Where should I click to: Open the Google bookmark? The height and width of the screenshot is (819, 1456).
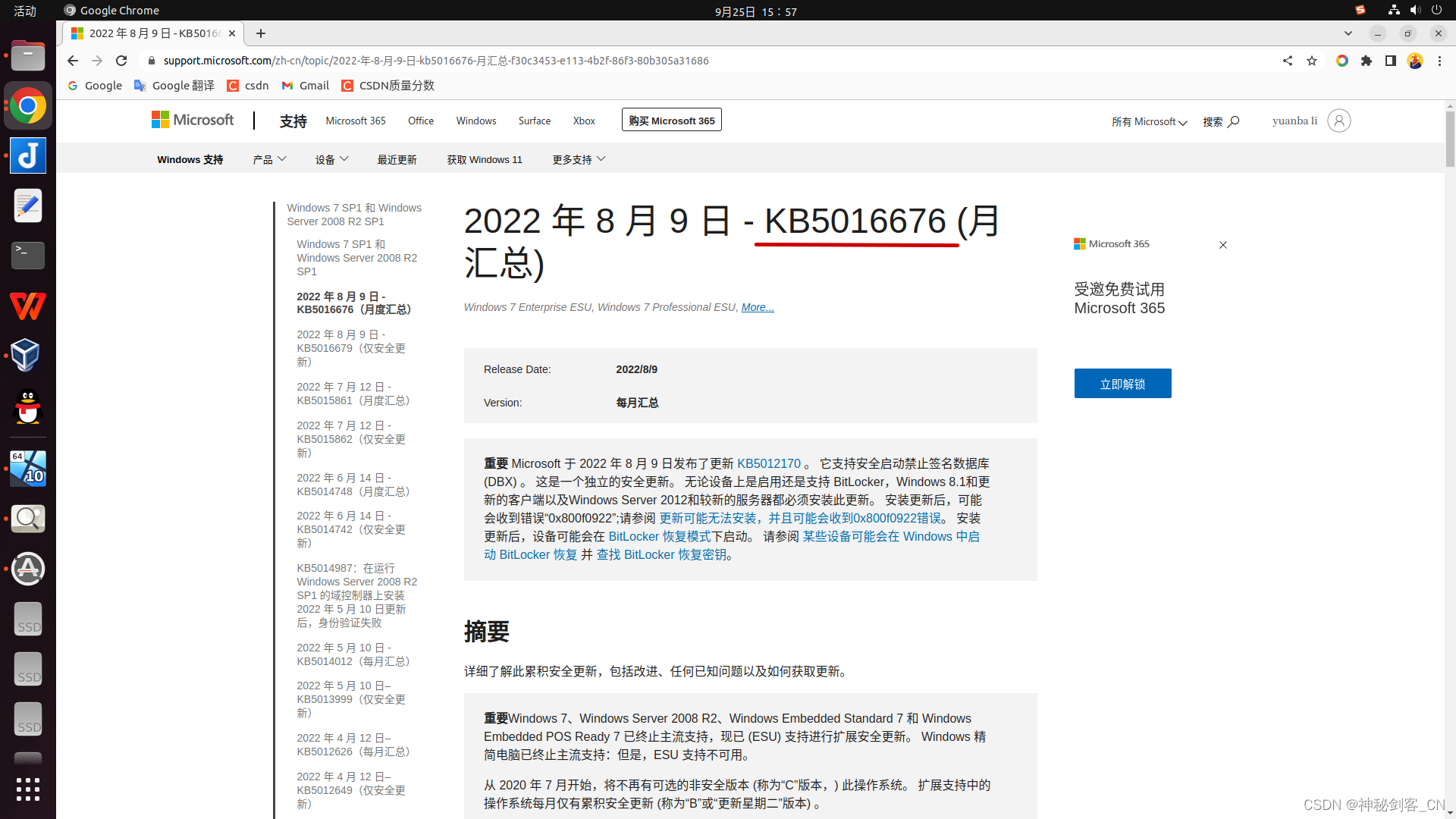[95, 86]
